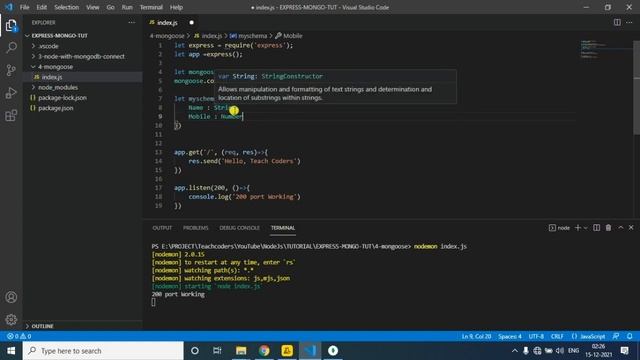Open the Selection menu
Viewport: 640px width, 360px height.
pos(67,7)
